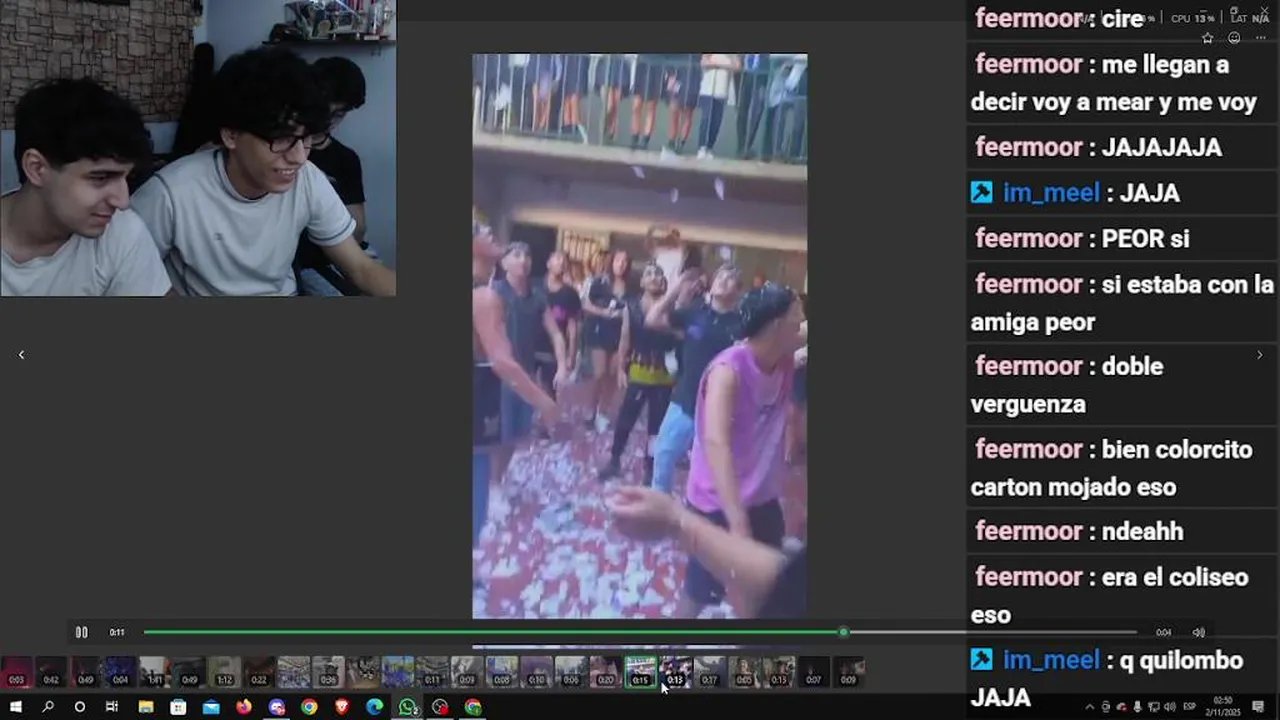Open the 0:07 clip thumbnail
The width and height of the screenshot is (1280, 720).
(813, 672)
